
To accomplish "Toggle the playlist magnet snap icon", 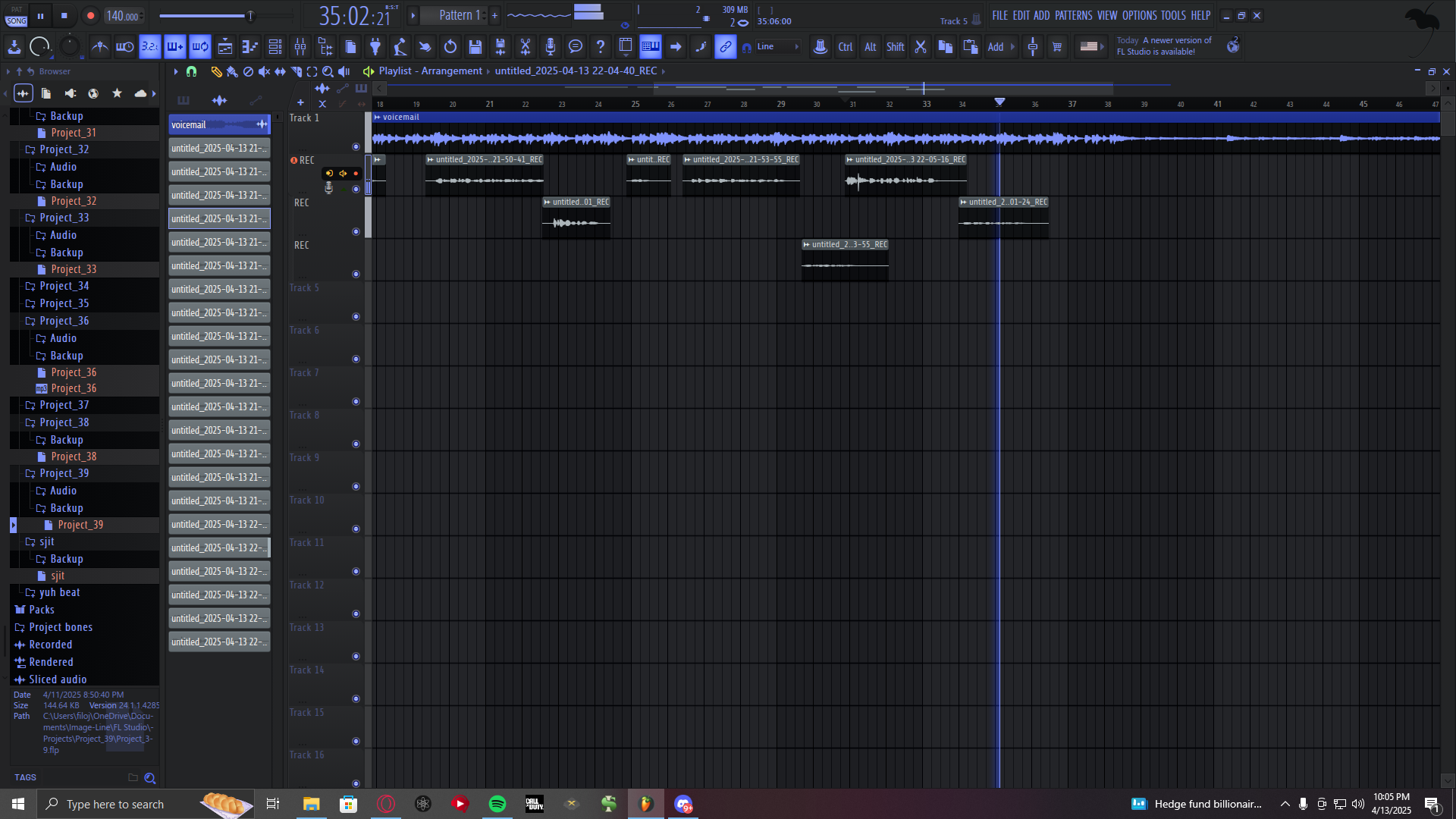I will click(x=191, y=71).
